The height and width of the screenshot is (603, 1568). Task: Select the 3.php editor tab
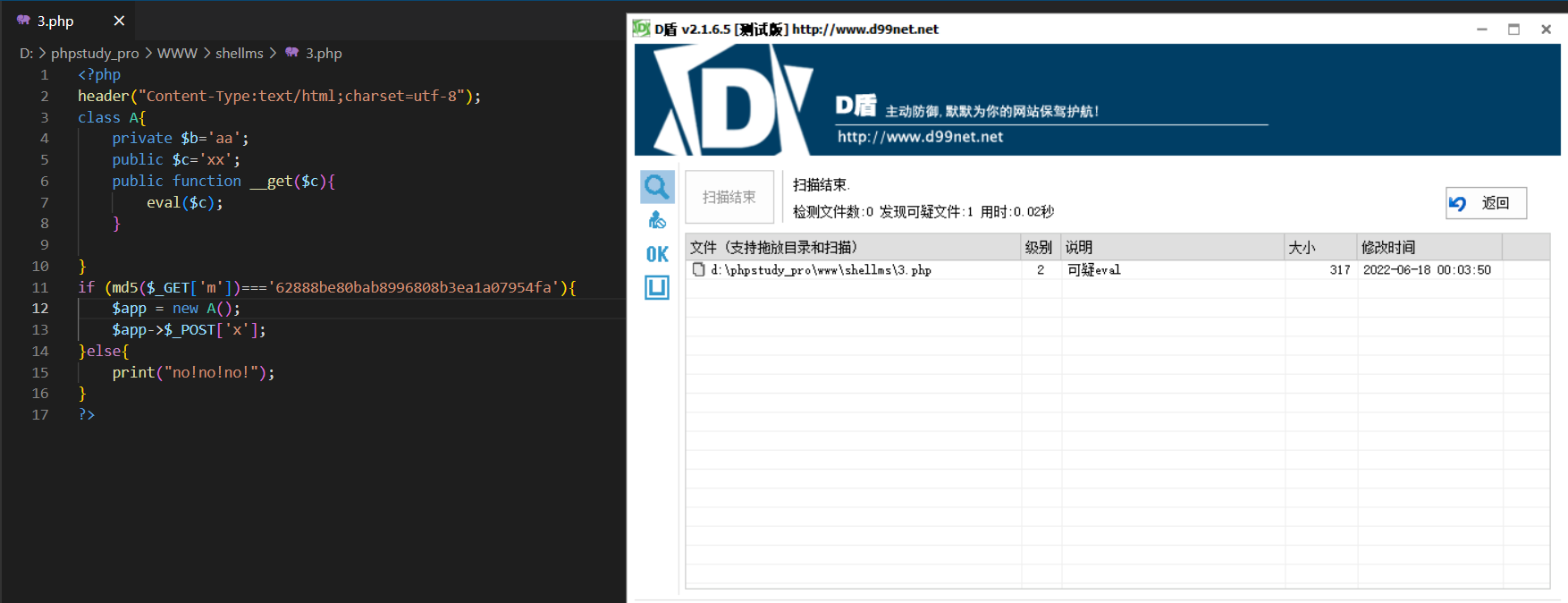point(70,21)
